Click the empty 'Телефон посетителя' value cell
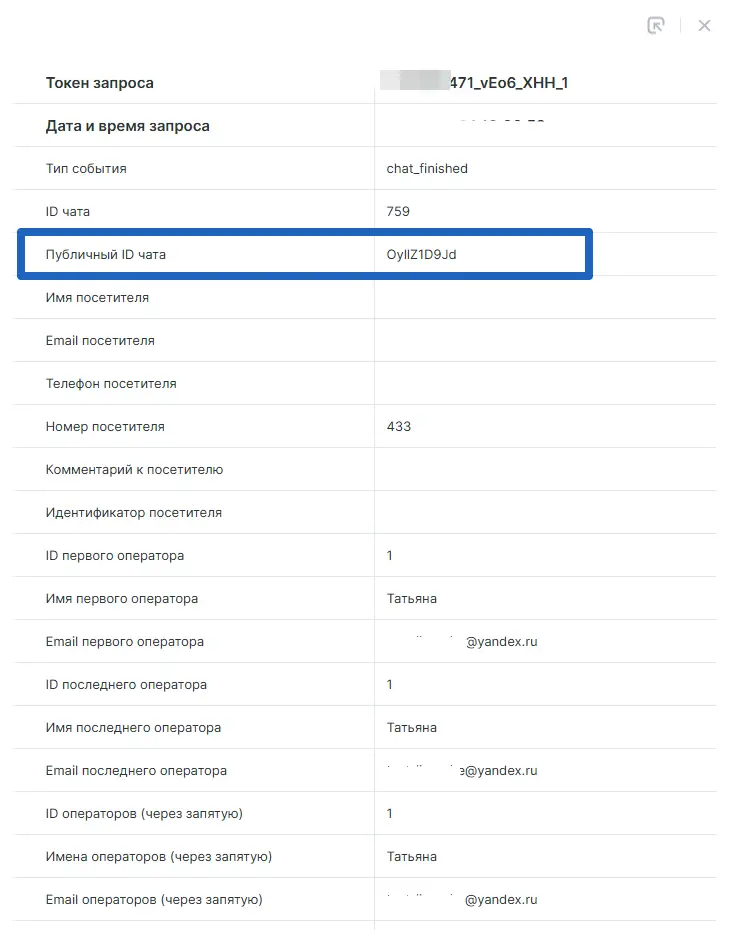The image size is (732, 930). 545,383
